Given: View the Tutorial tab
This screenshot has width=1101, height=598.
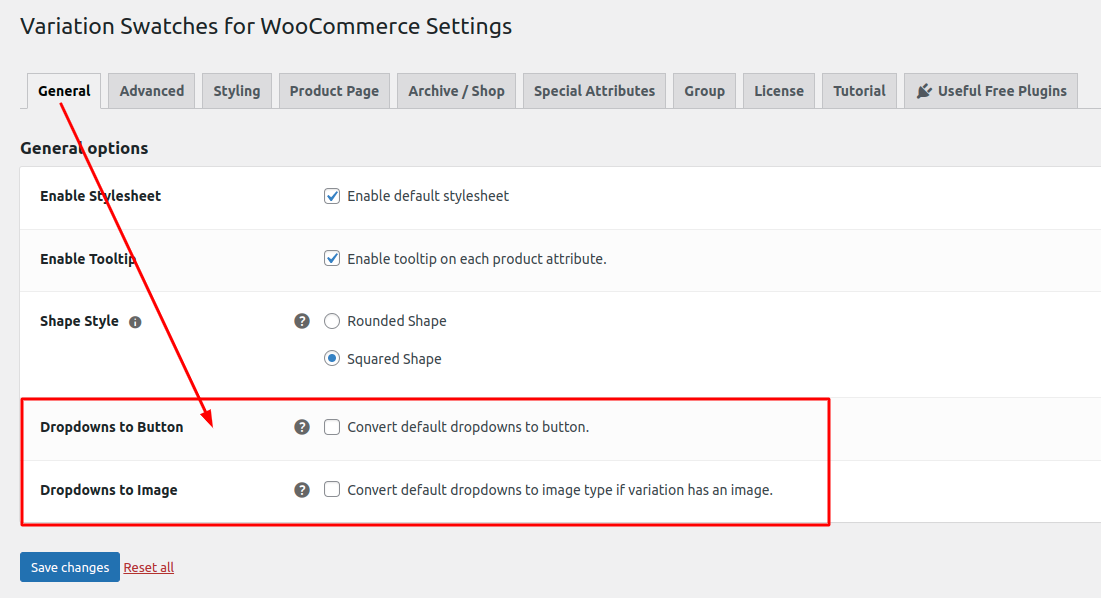Looking at the screenshot, I should point(859,91).
